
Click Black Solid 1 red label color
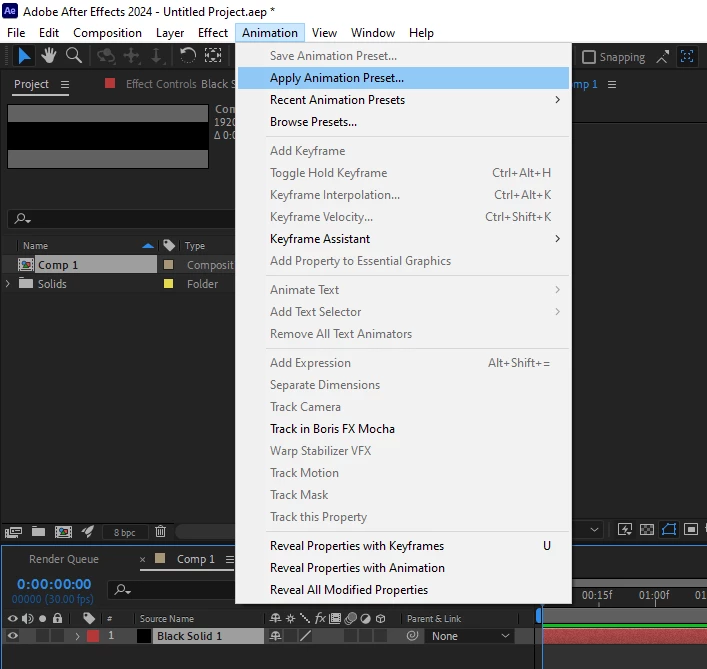click(93, 636)
